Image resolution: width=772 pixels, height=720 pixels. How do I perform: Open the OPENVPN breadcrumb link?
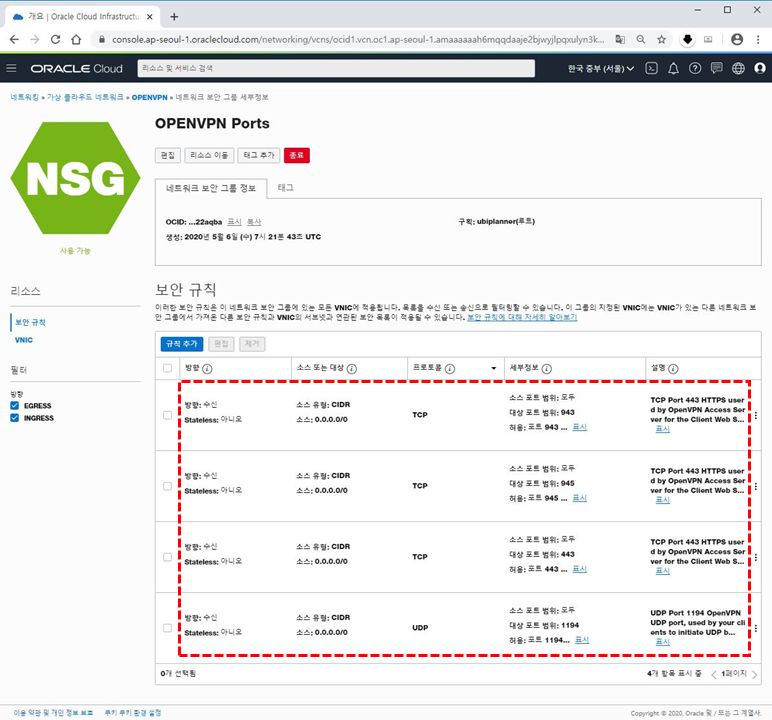point(150,98)
